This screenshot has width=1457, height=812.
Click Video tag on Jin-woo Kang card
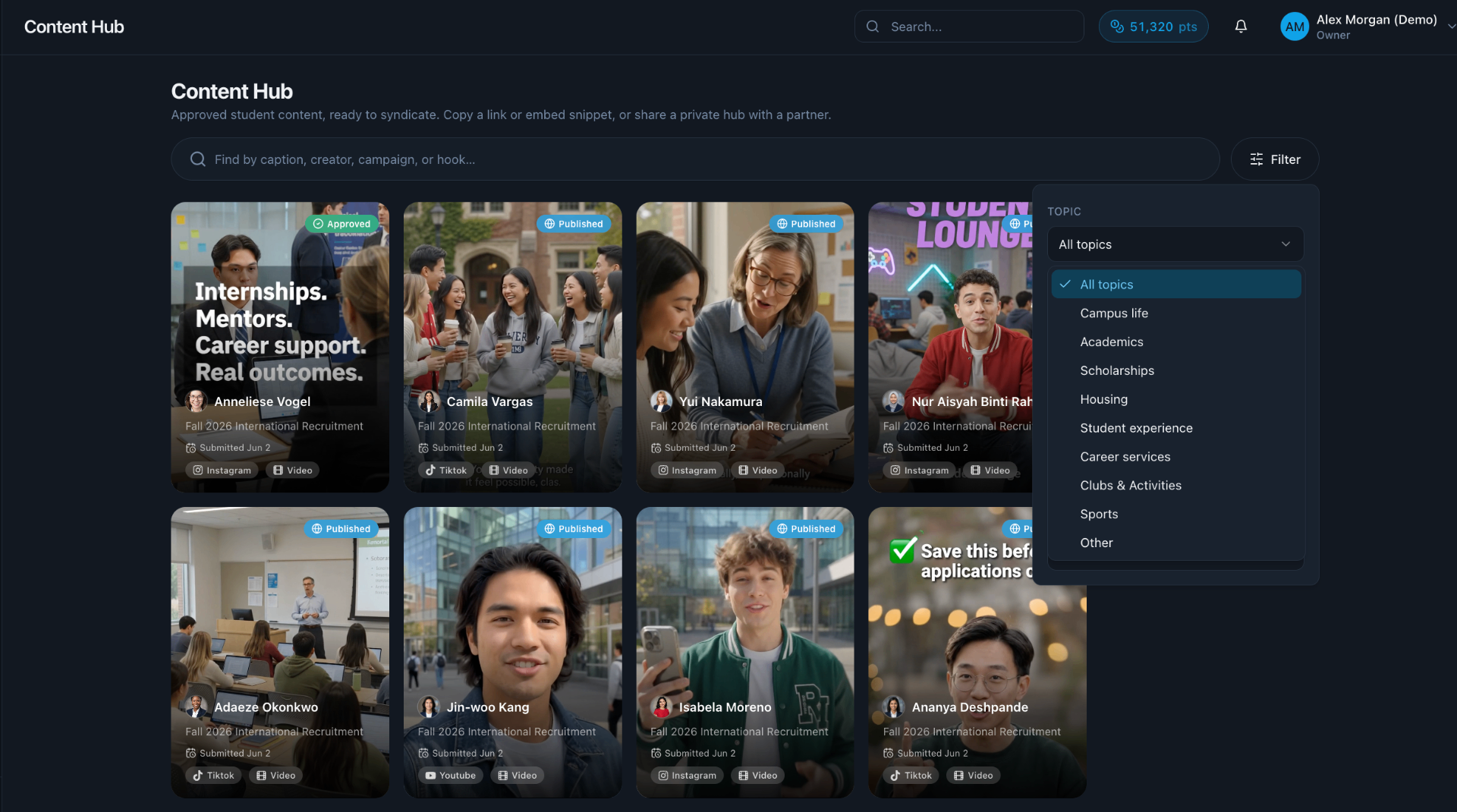[518, 776]
